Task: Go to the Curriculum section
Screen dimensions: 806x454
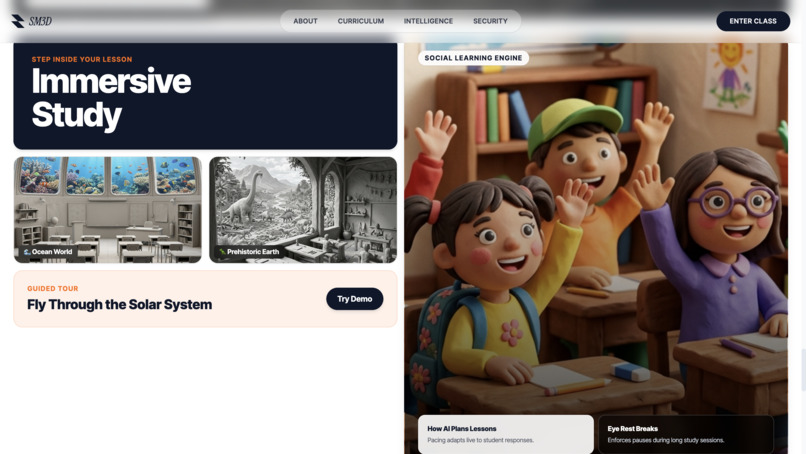Action: coord(361,21)
